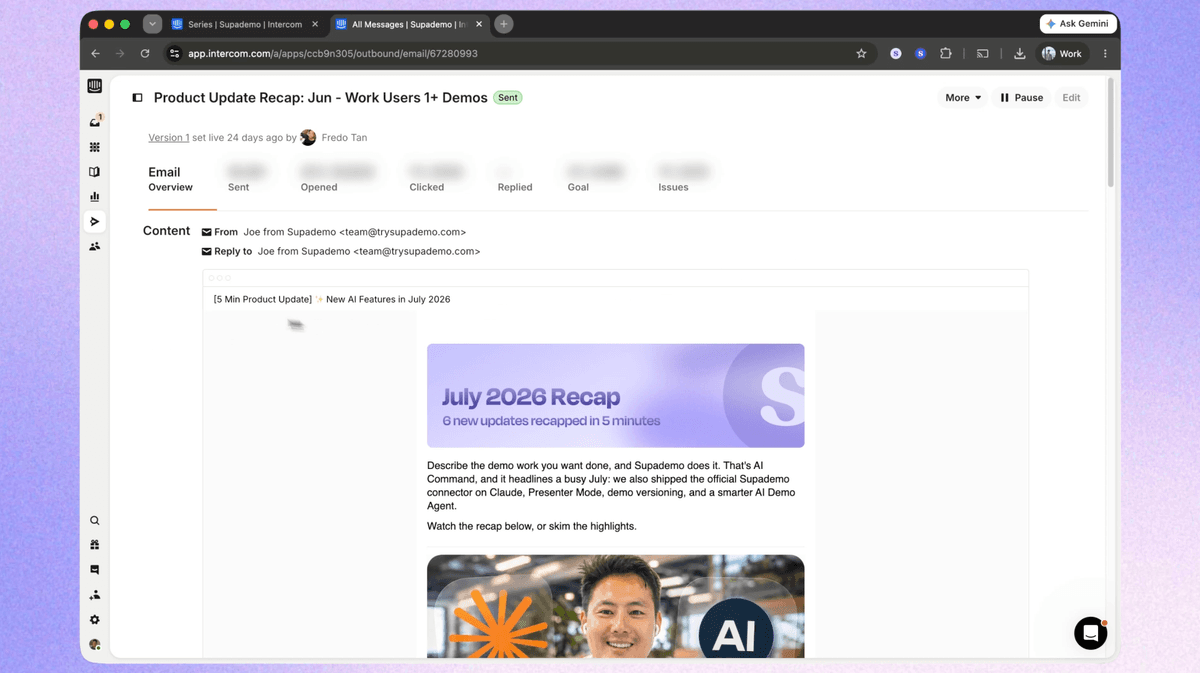
Task: Open the Inbox icon with notification badge
Action: 95,122
